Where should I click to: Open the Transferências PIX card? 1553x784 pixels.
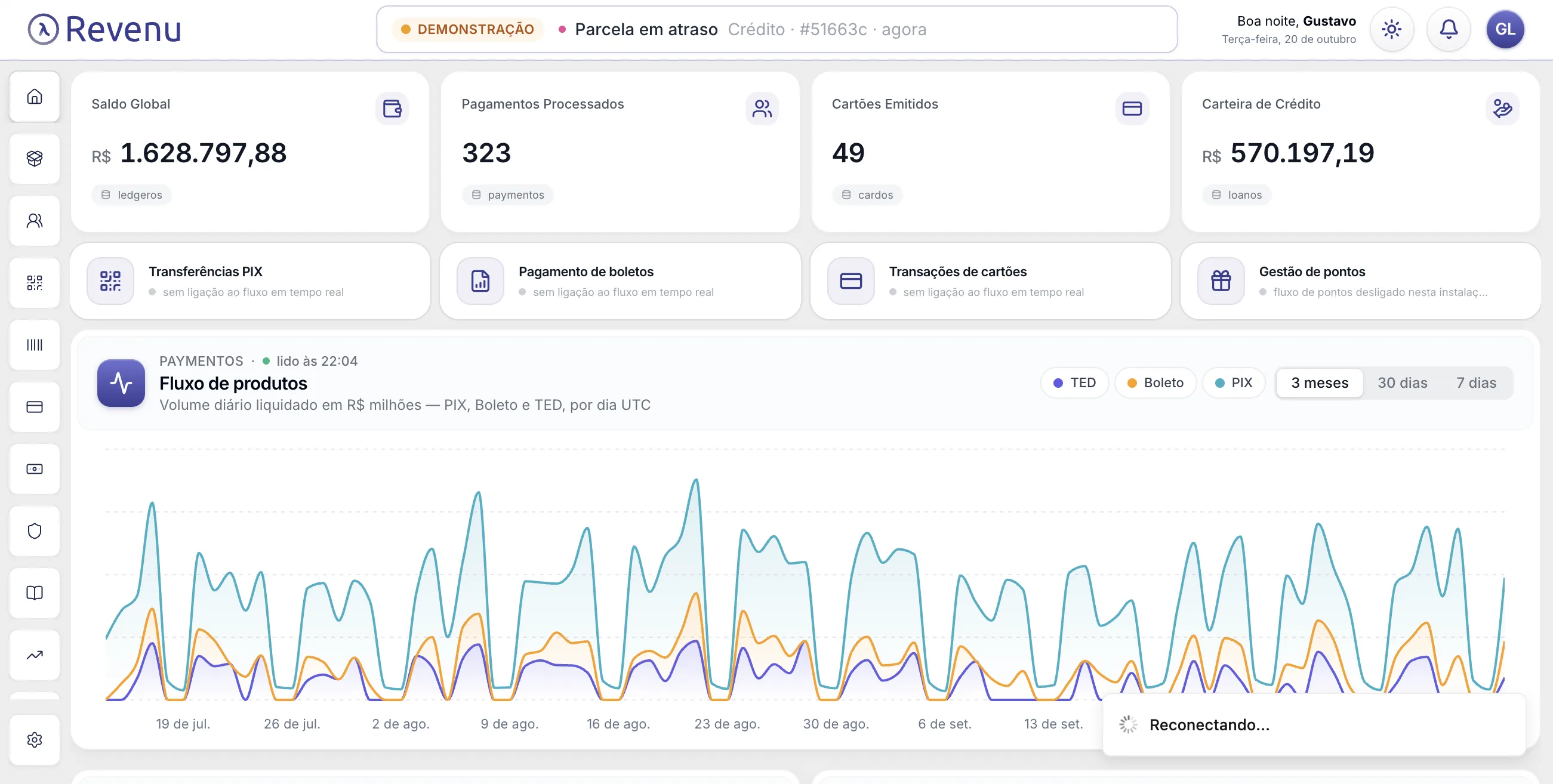click(x=250, y=281)
